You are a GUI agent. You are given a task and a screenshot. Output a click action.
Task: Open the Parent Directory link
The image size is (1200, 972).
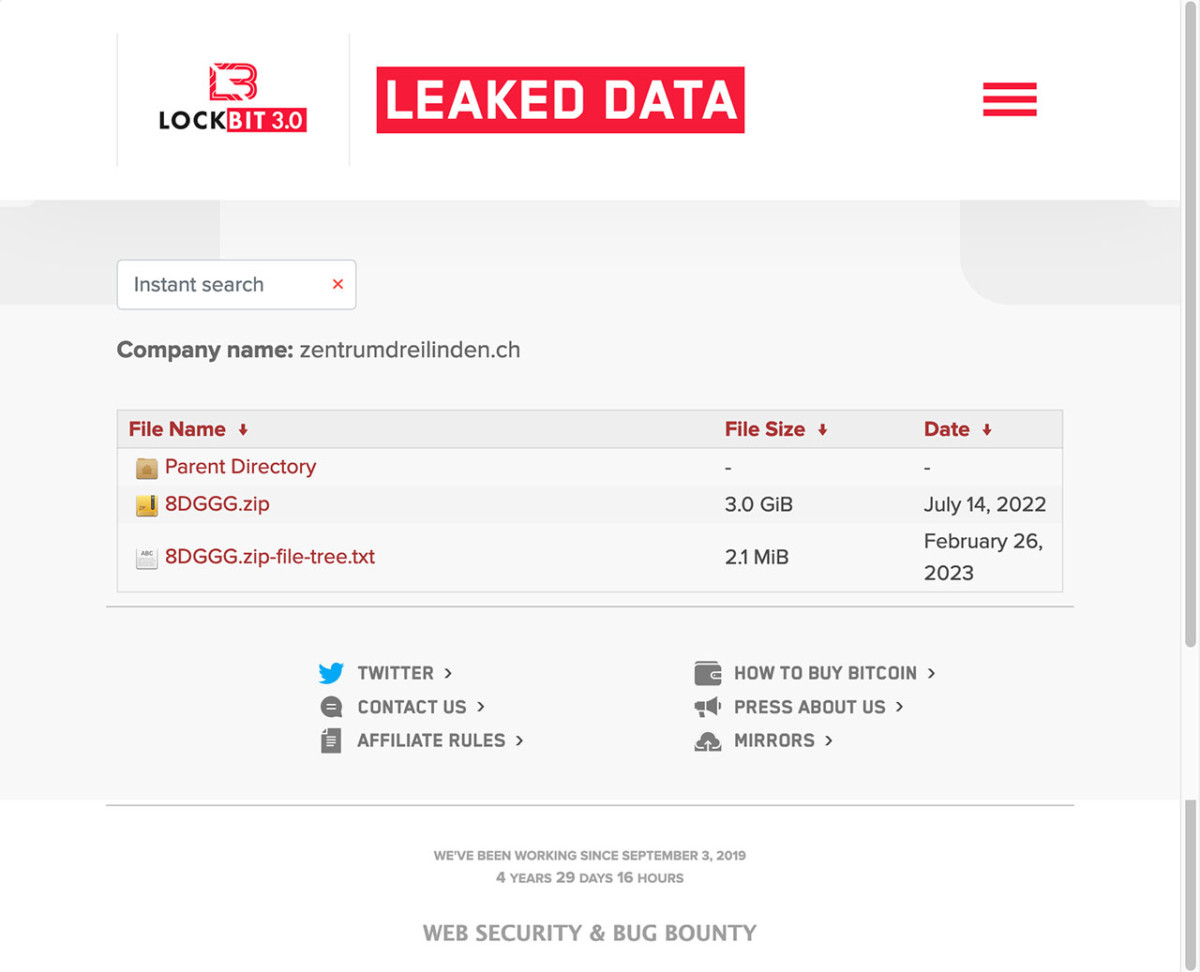point(240,467)
